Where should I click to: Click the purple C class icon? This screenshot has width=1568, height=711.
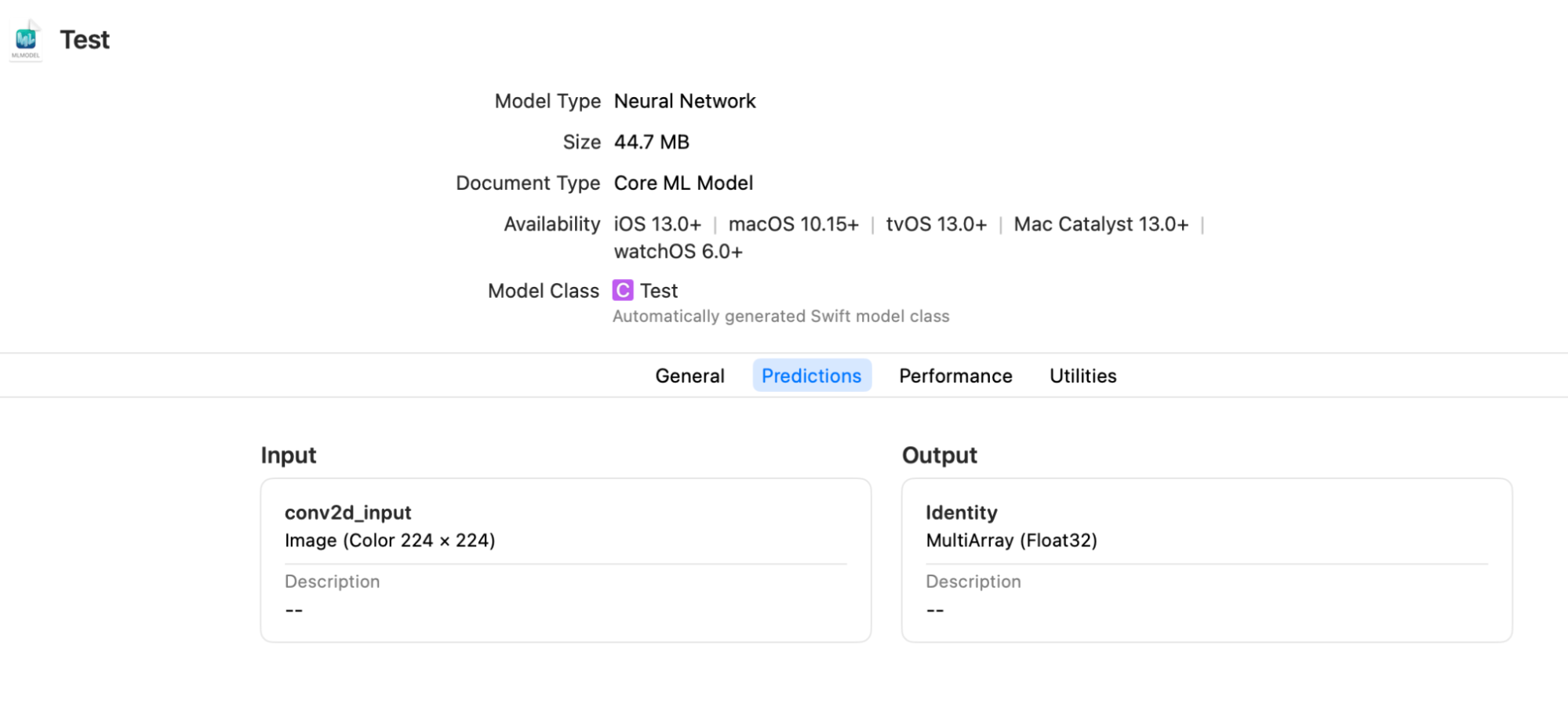coord(623,291)
